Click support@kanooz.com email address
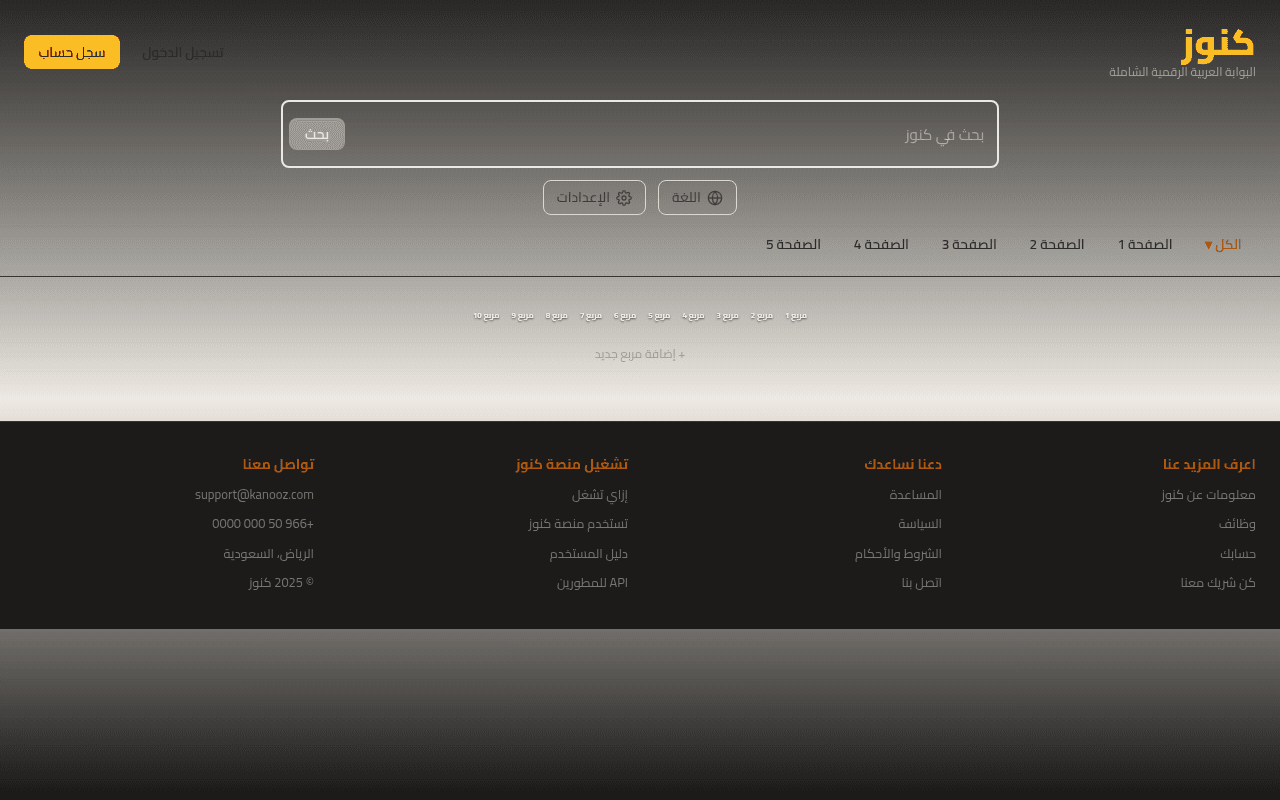Image resolution: width=1280 pixels, height=800 pixels. click(x=254, y=495)
